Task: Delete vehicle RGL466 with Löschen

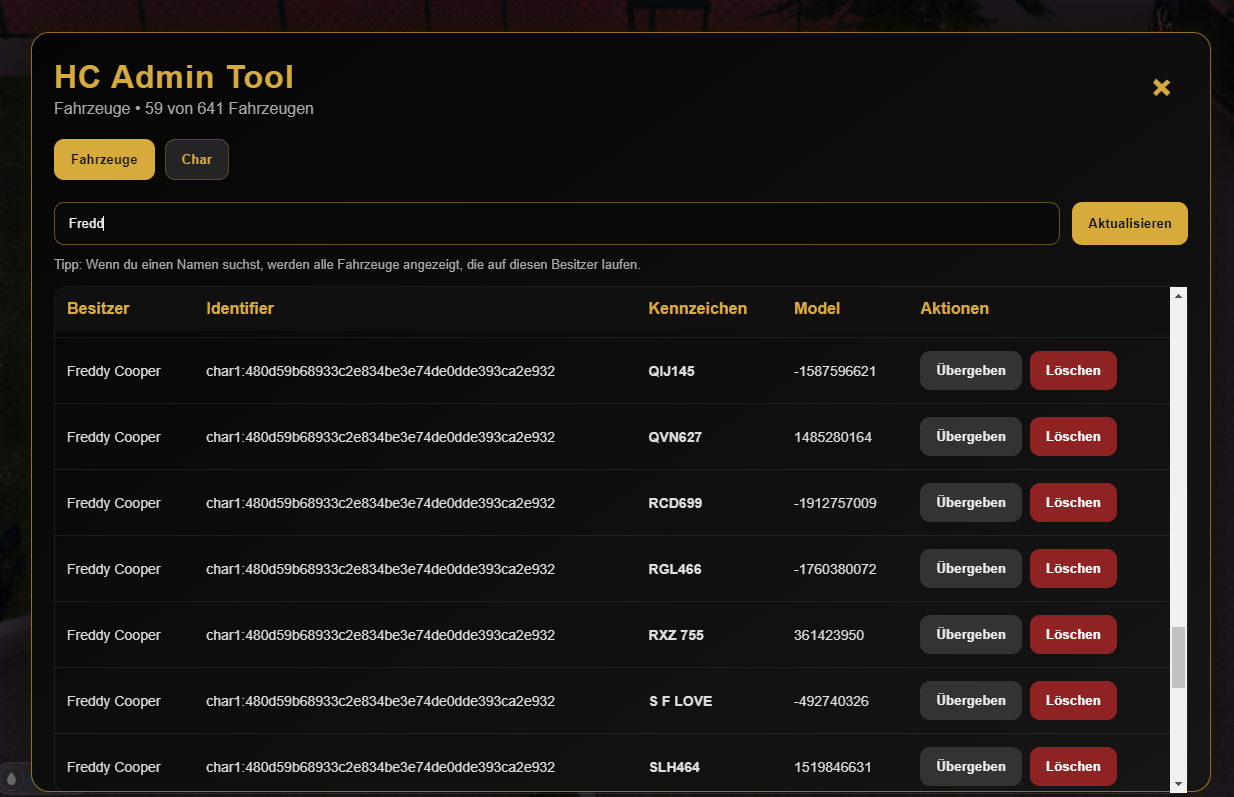Action: [x=1073, y=568]
